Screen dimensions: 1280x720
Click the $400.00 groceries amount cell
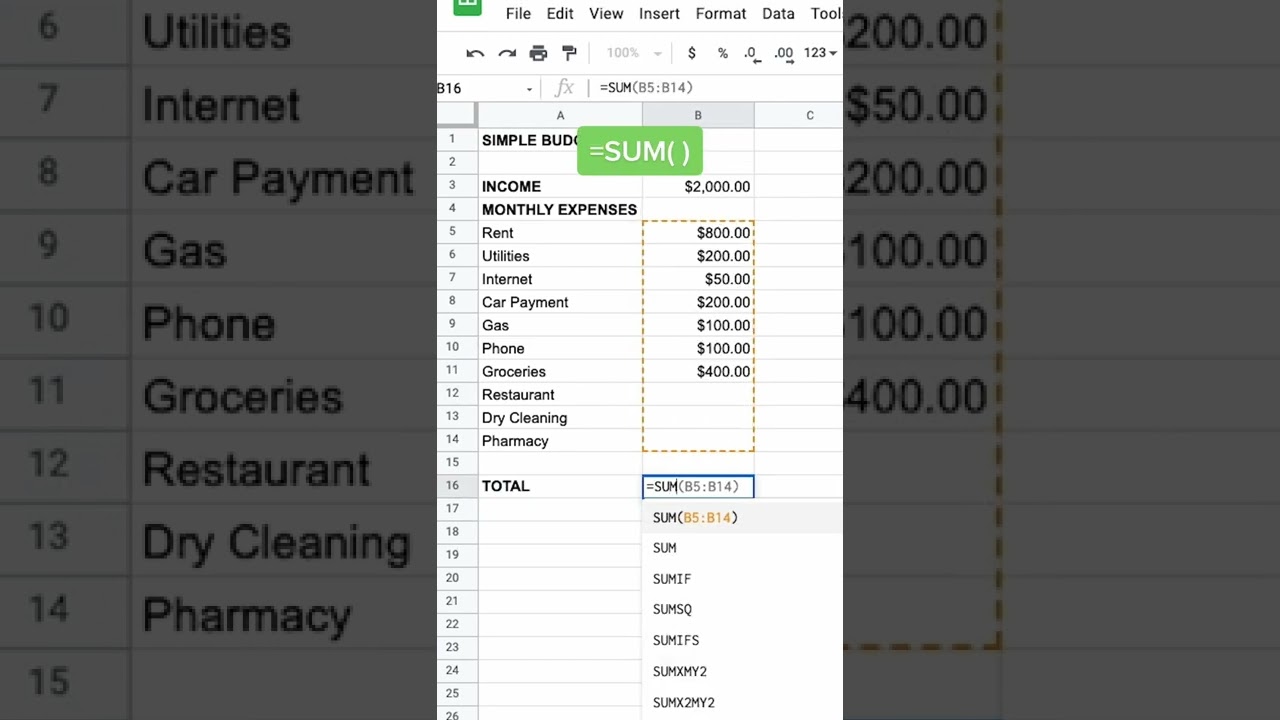pos(698,371)
